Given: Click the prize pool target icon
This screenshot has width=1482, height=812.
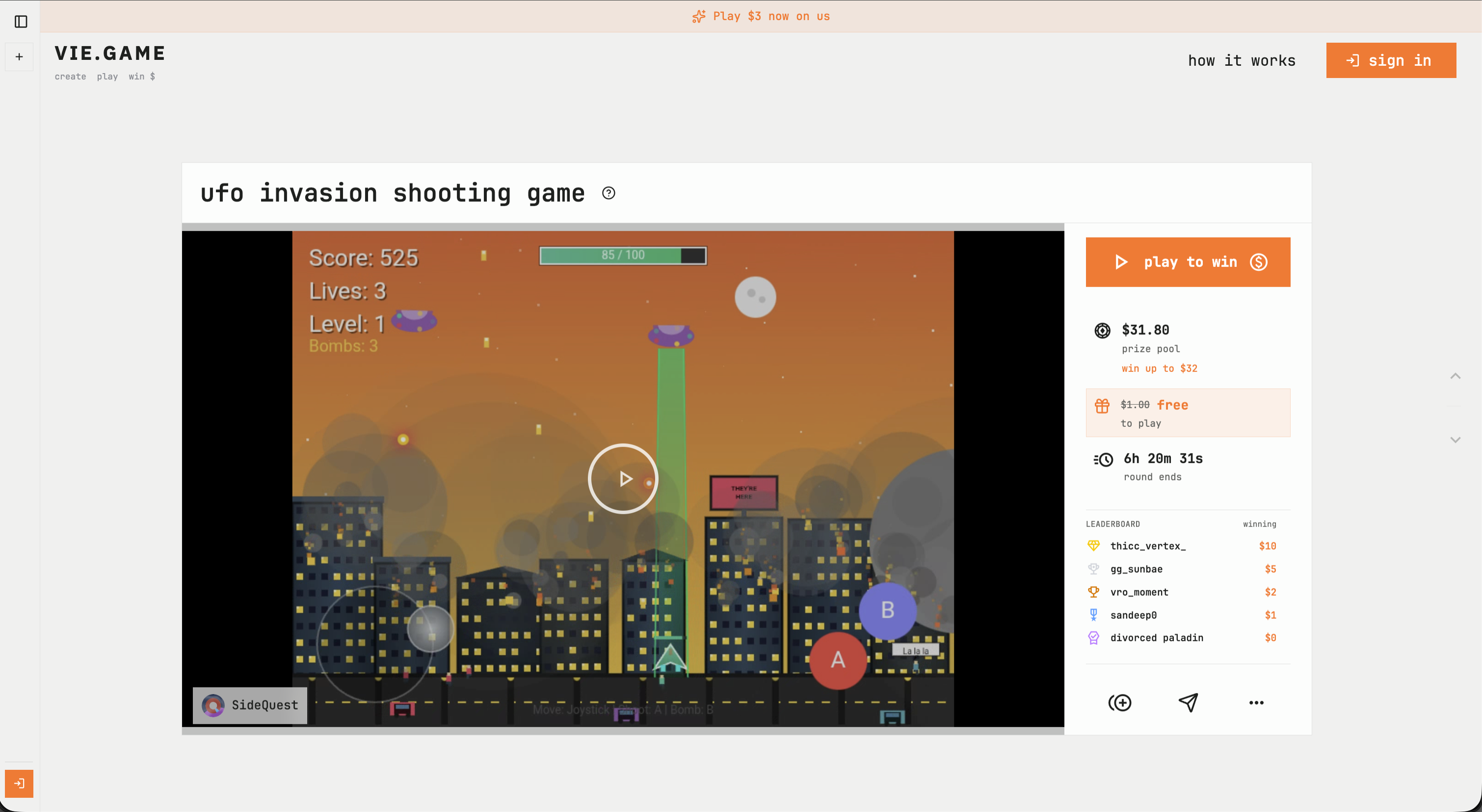Looking at the screenshot, I should click(1102, 331).
